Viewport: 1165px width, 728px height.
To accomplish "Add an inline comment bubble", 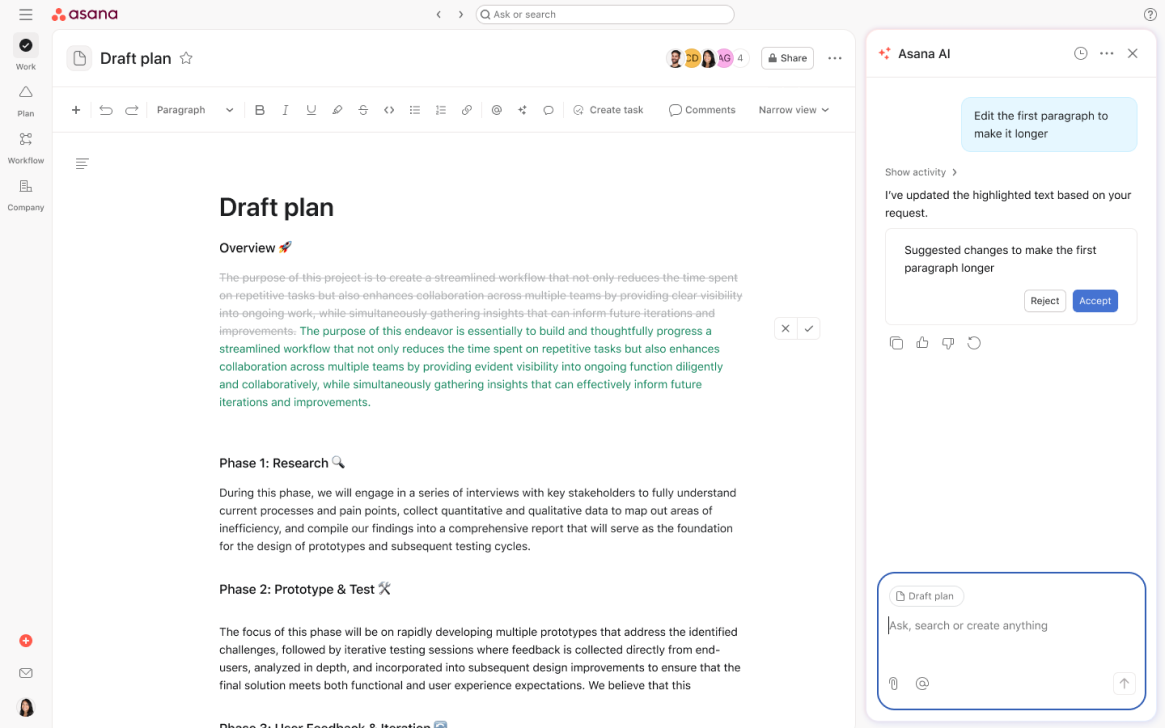I will (548, 110).
